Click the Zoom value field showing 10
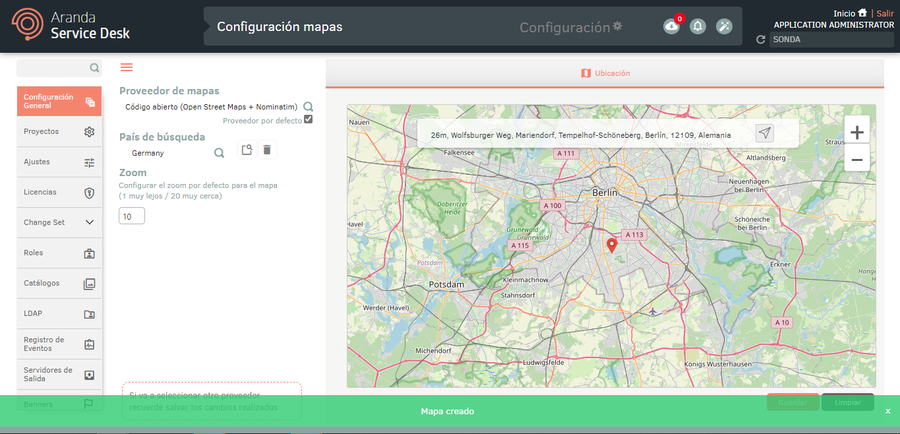Screen dimensions: 900x434 (131, 216)
